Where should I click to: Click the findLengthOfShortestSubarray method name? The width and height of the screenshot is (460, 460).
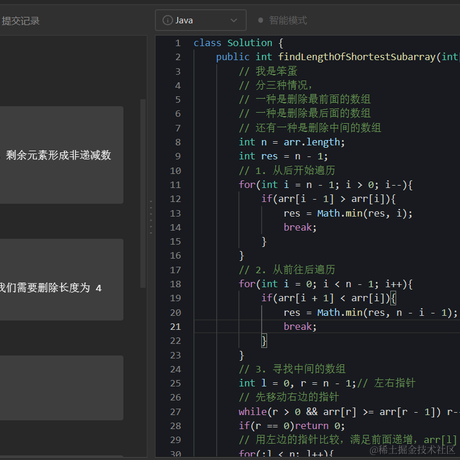pyautogui.click(x=357, y=57)
